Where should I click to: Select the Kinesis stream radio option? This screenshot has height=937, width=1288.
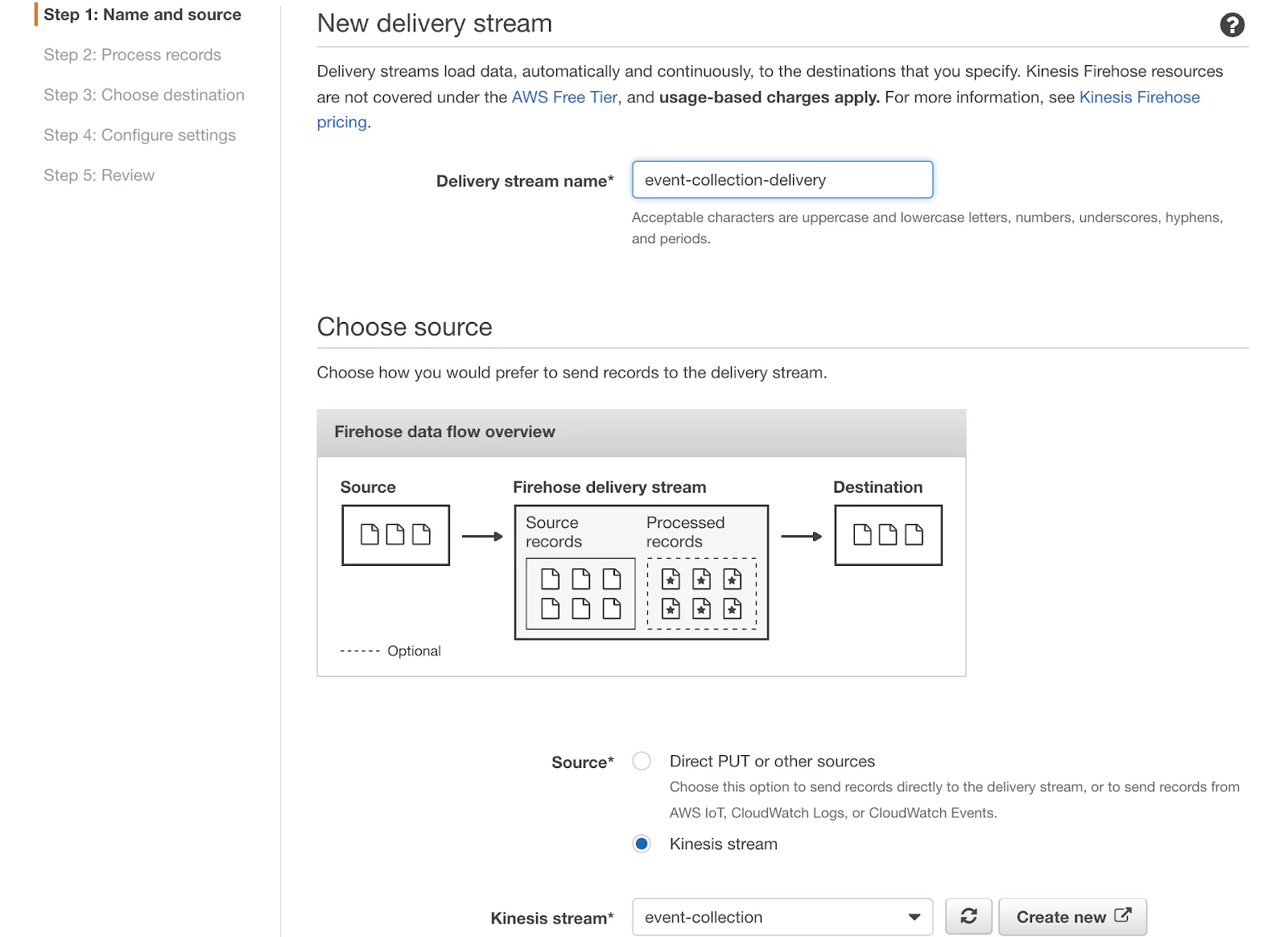point(642,844)
